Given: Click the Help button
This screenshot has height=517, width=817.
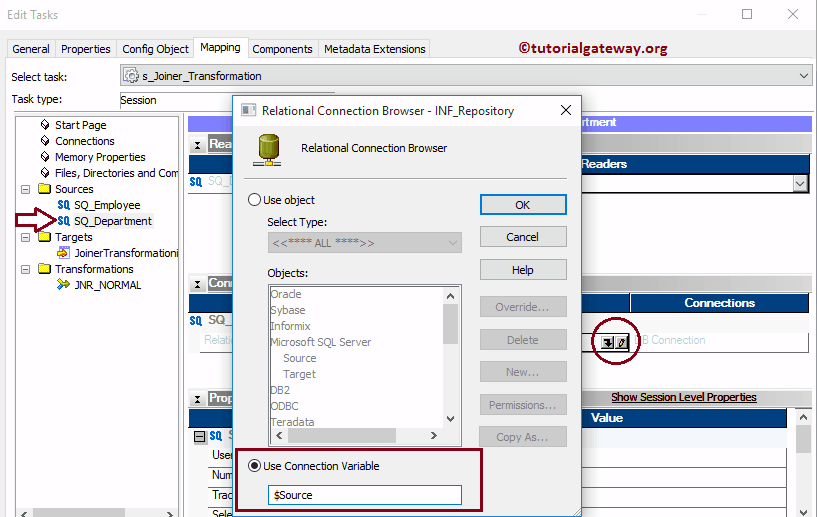Looking at the screenshot, I should 523,270.
